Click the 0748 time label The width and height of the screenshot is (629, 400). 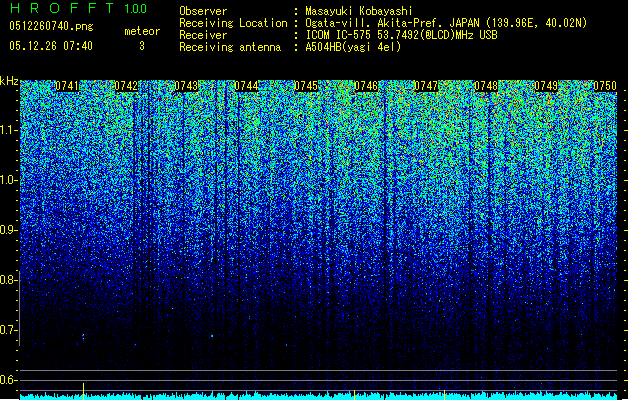coord(486,86)
